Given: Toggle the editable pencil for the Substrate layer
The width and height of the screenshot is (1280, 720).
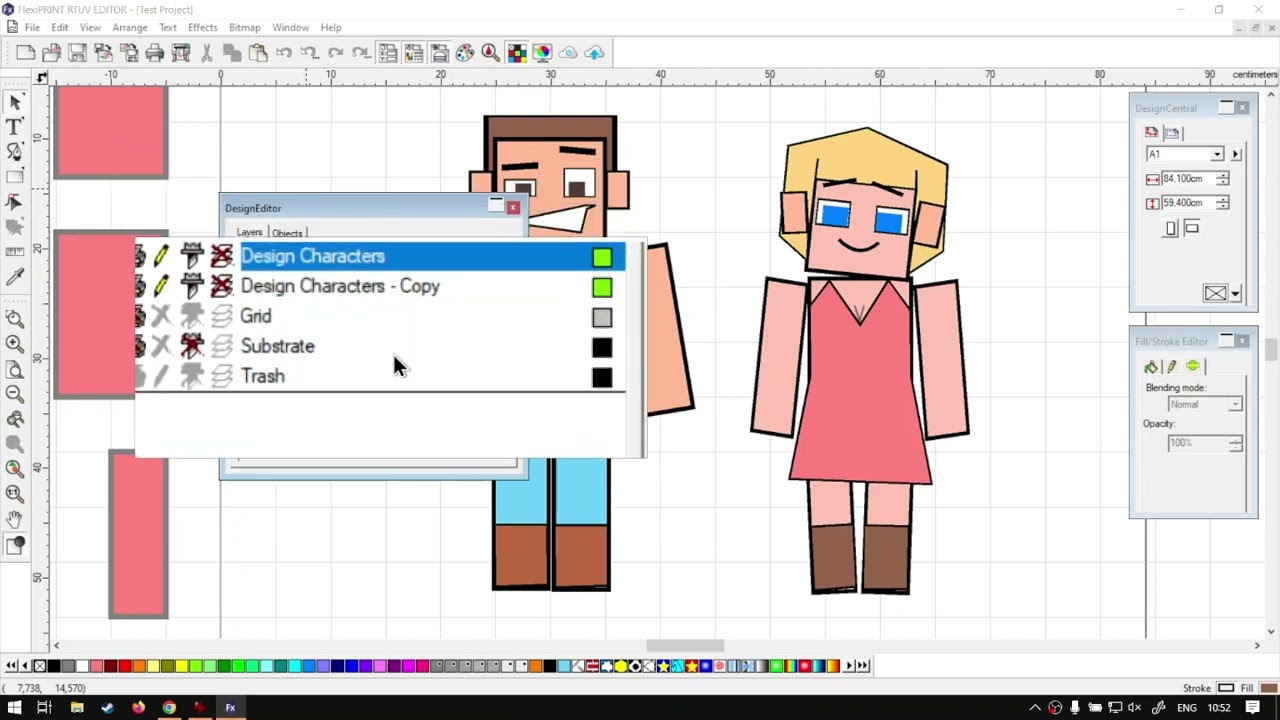Looking at the screenshot, I should 161,347.
